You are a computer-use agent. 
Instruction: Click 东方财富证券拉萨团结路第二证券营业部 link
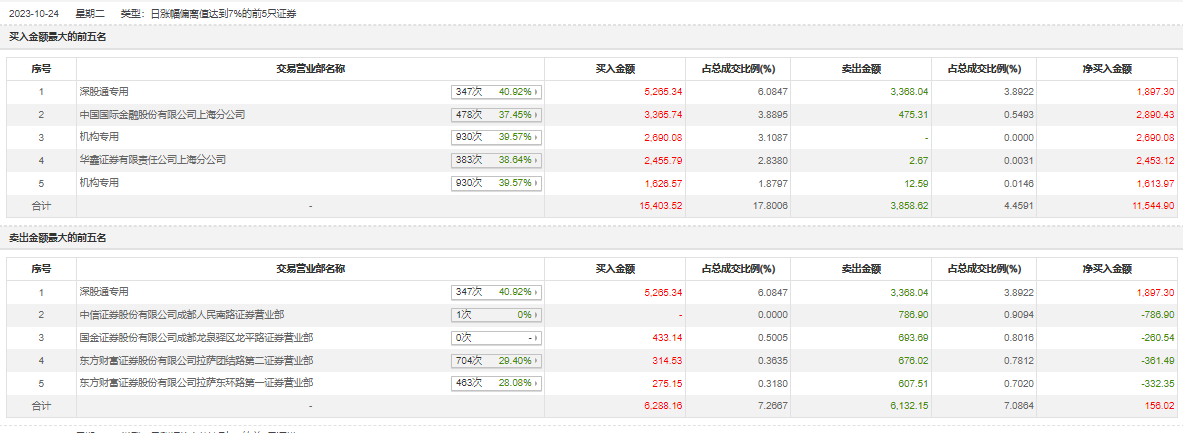196,360
